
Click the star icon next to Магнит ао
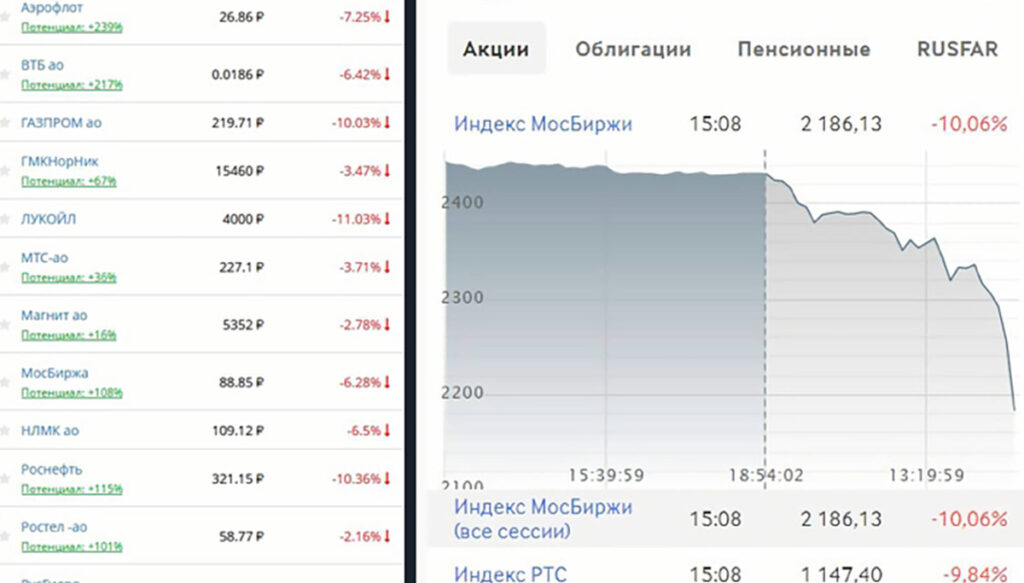click(x=5, y=325)
